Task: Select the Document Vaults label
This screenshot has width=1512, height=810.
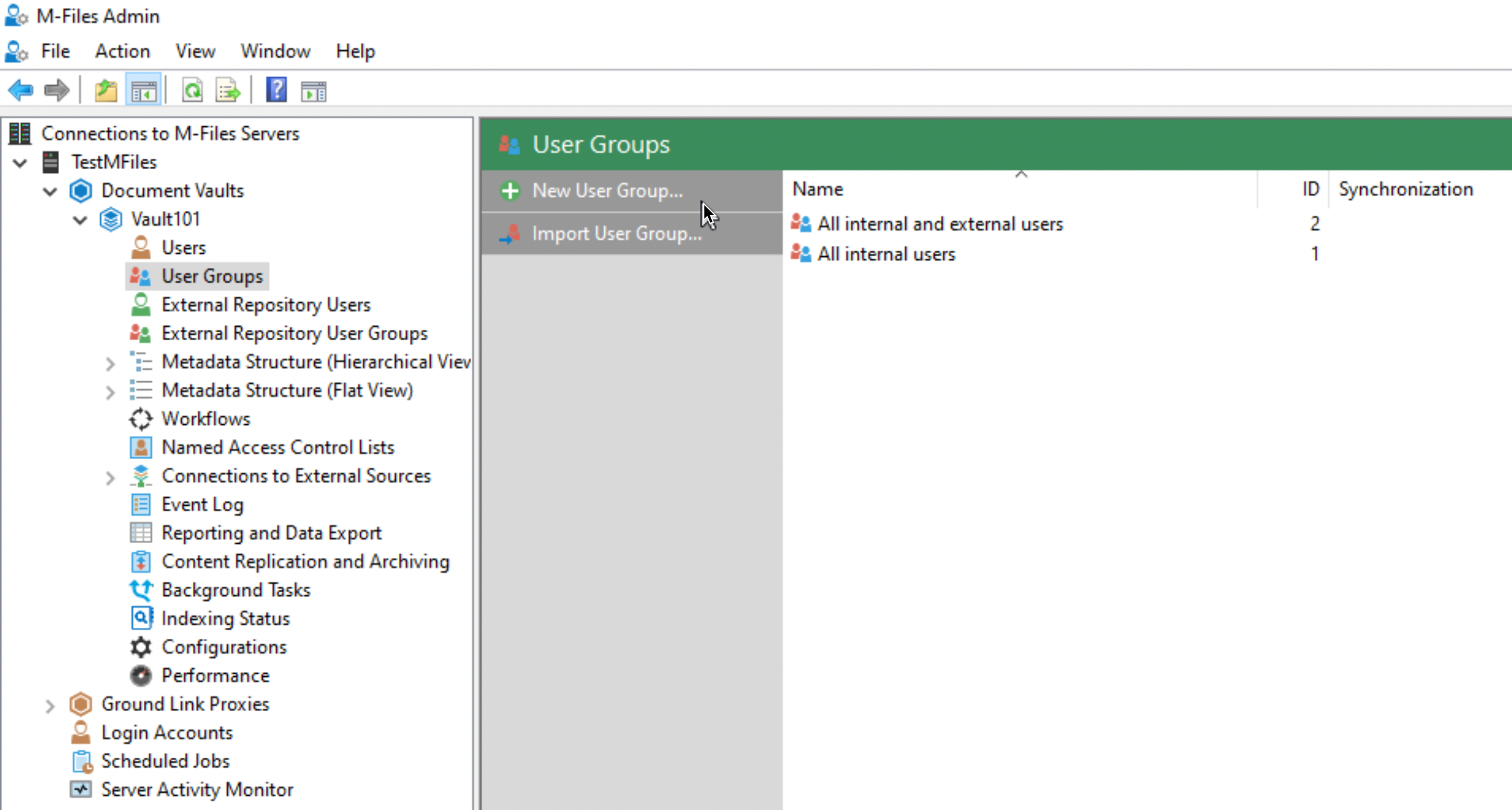Action: pos(172,191)
